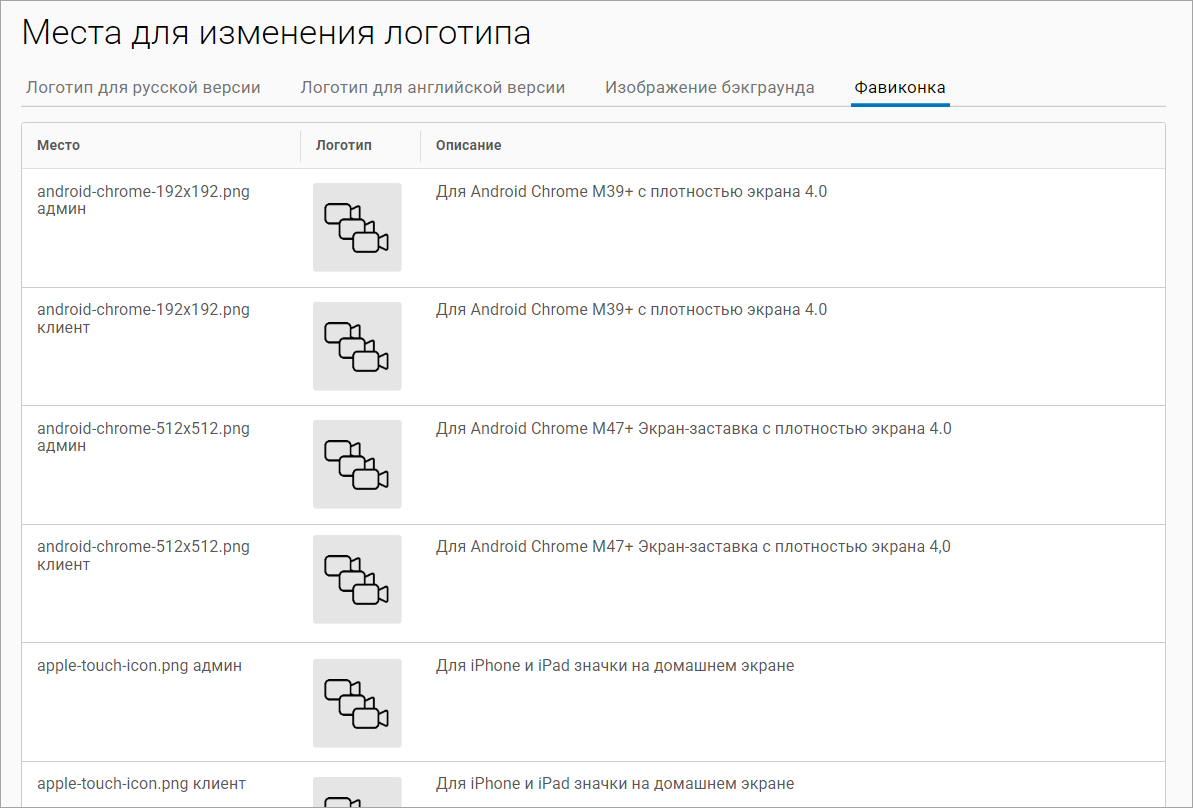
Task: Click the description of apple-touch-icon.png админ row
Action: [x=614, y=666]
